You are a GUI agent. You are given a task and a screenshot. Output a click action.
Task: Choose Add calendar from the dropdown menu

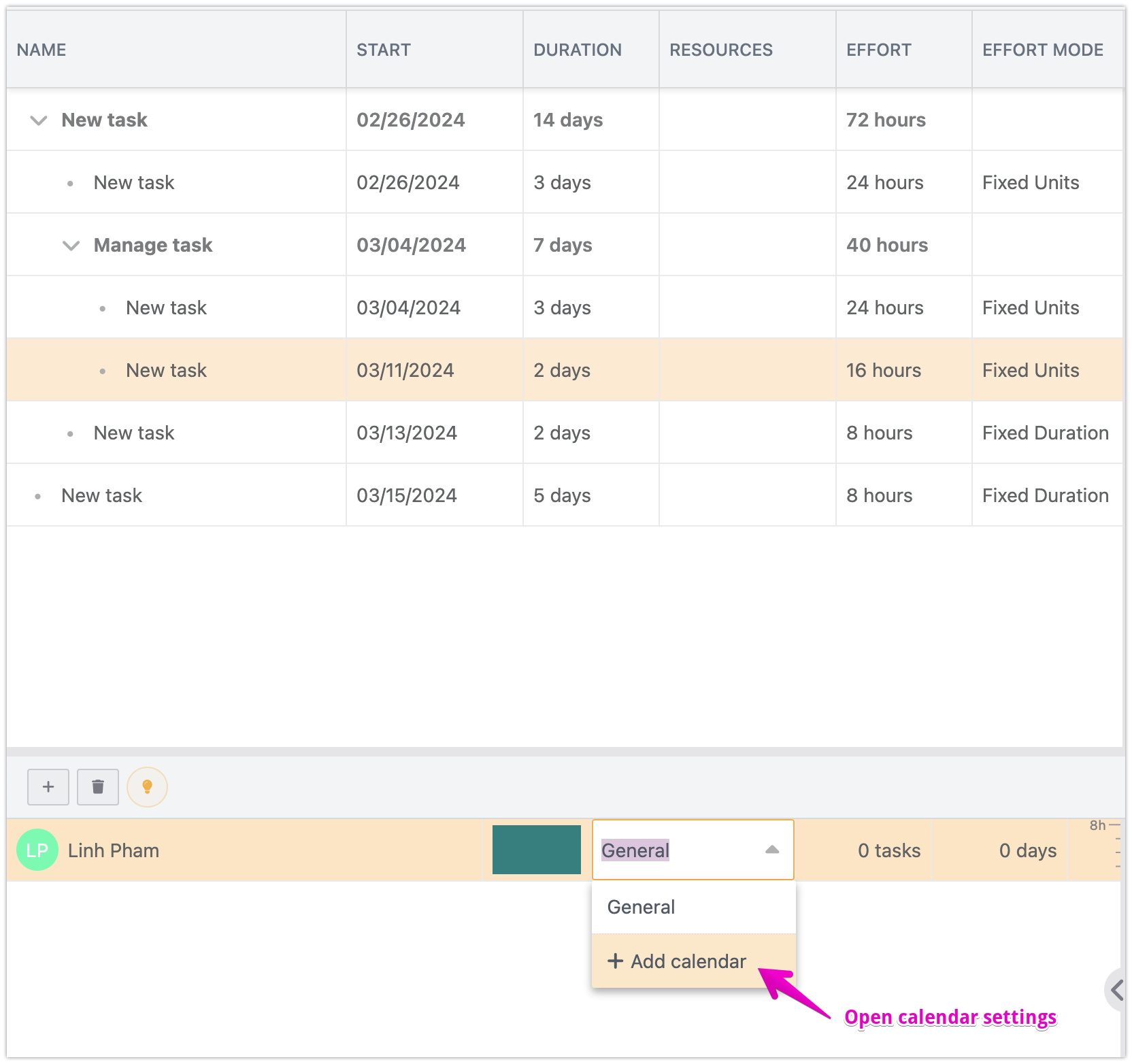[686, 961]
